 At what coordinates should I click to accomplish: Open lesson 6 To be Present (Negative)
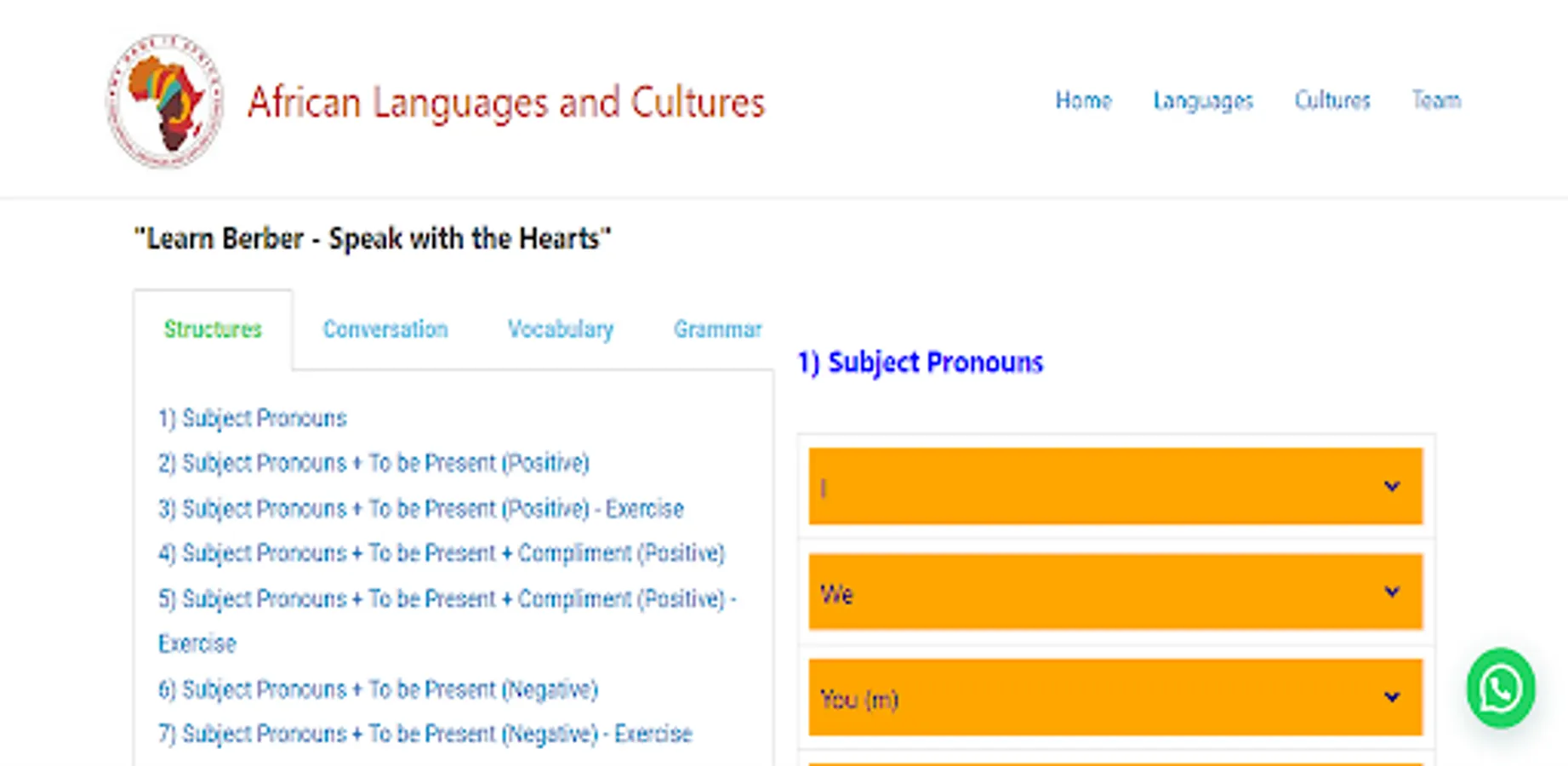[378, 689]
